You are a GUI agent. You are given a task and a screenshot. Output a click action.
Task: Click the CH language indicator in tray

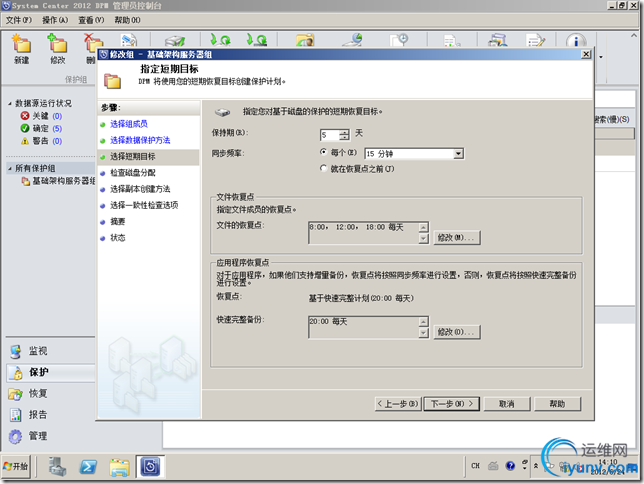coord(476,466)
